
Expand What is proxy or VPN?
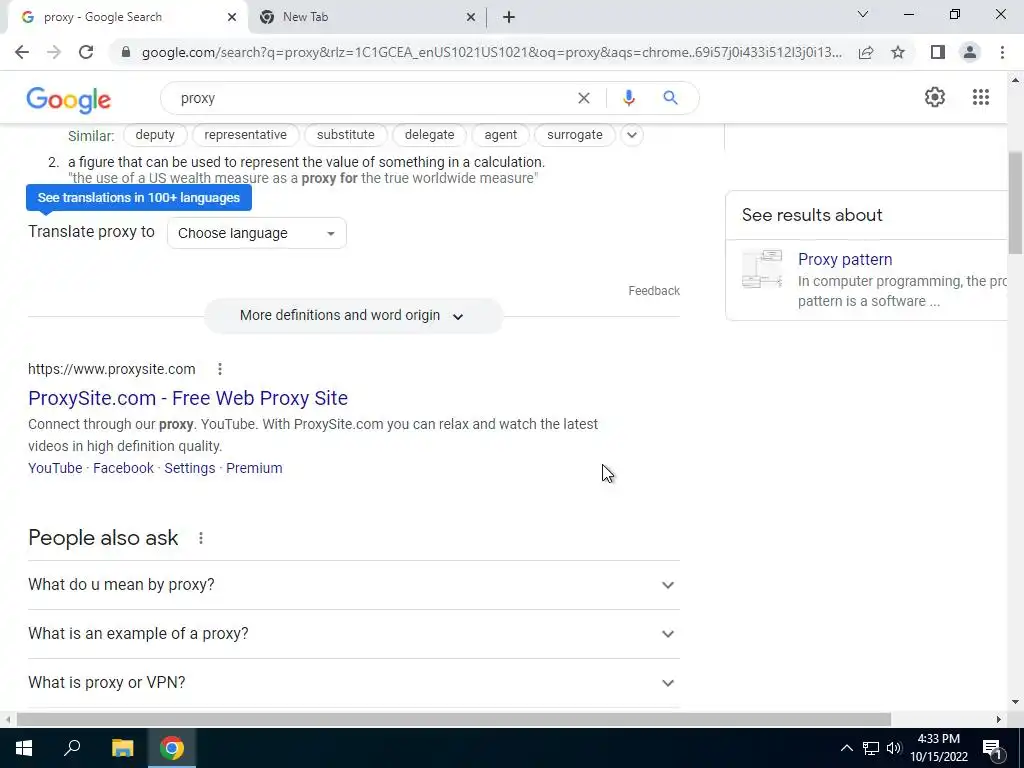point(353,682)
